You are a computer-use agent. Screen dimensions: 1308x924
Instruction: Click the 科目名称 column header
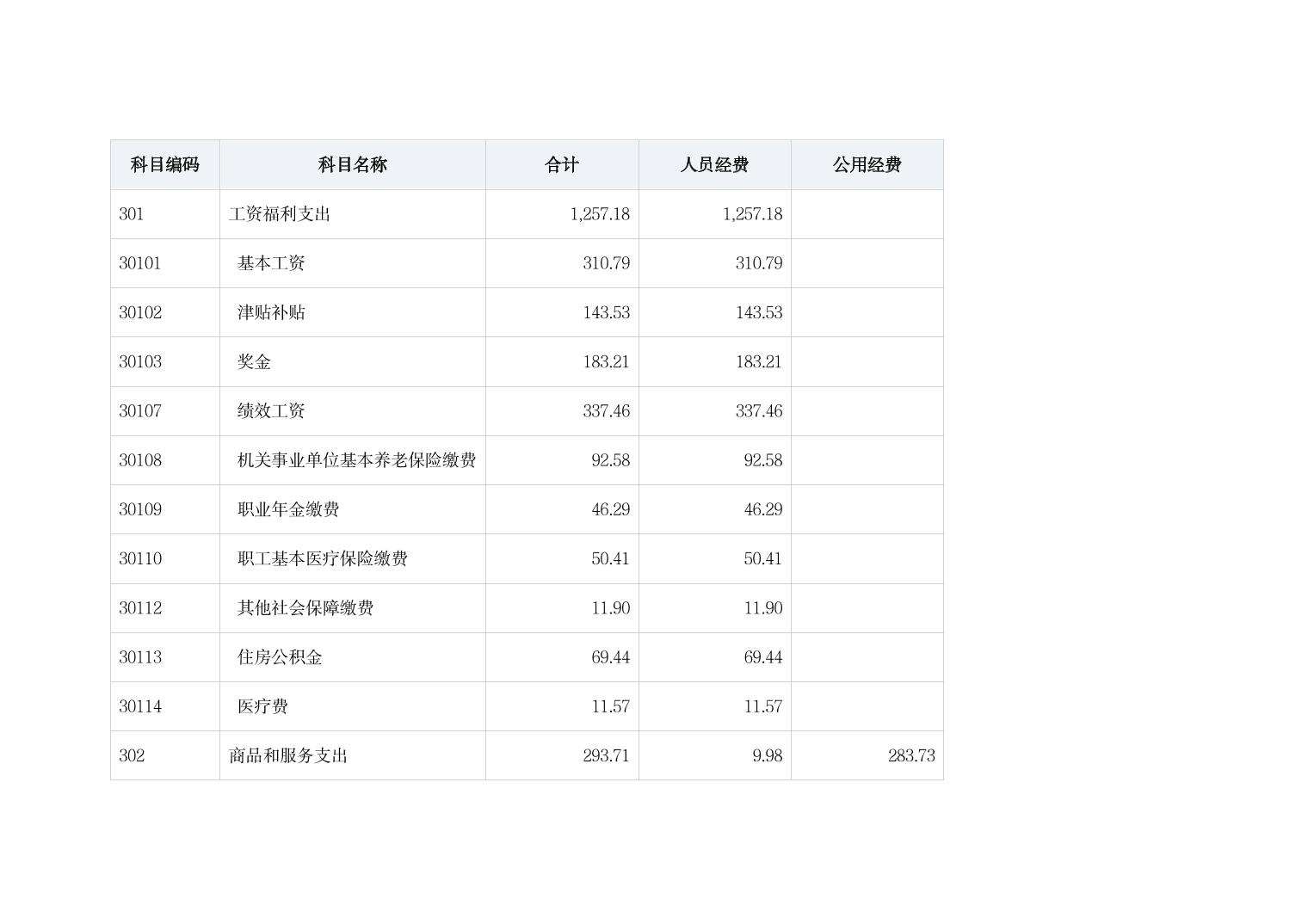click(x=352, y=164)
